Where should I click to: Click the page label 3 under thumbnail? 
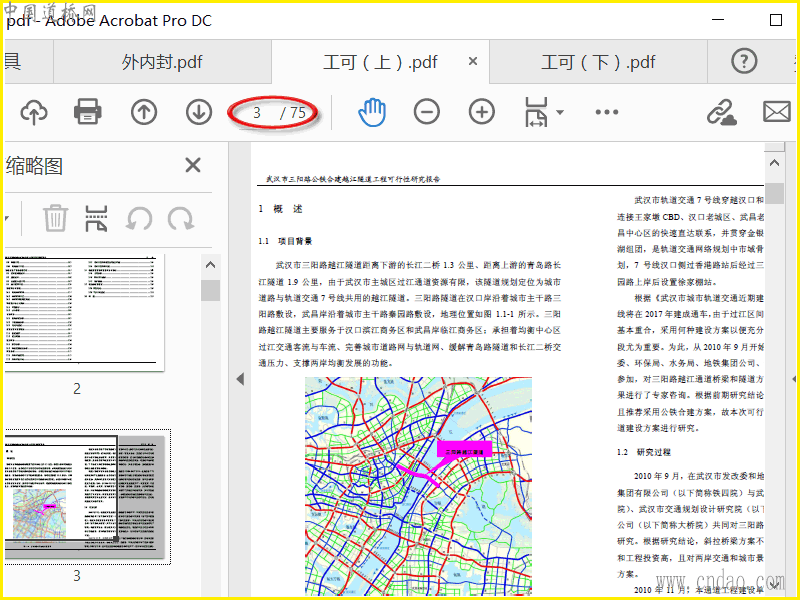coord(77,576)
